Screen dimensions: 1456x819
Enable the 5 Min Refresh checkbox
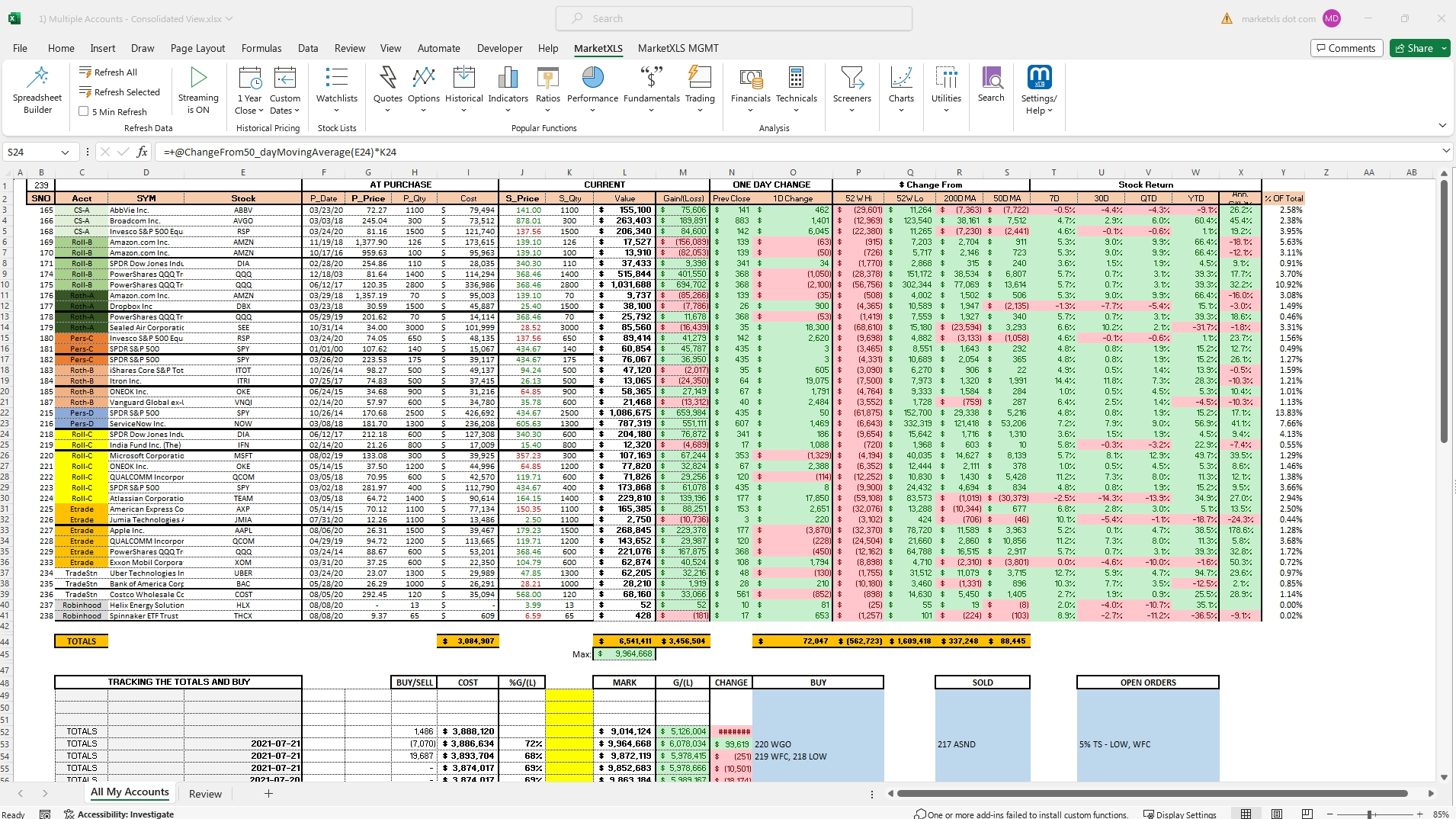[84, 111]
